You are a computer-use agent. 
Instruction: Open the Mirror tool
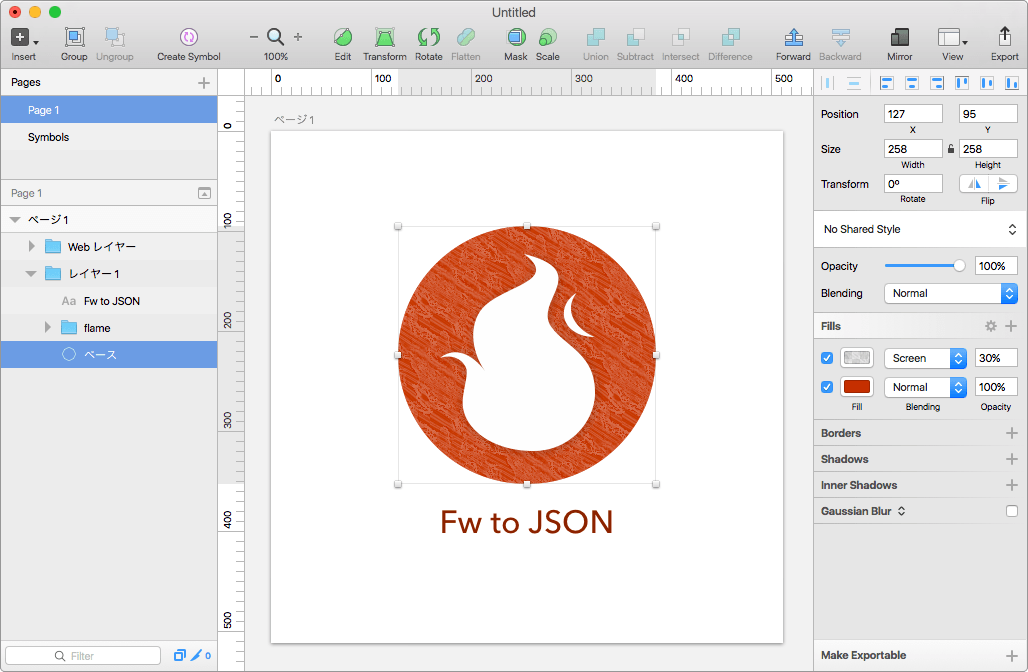coord(899,38)
